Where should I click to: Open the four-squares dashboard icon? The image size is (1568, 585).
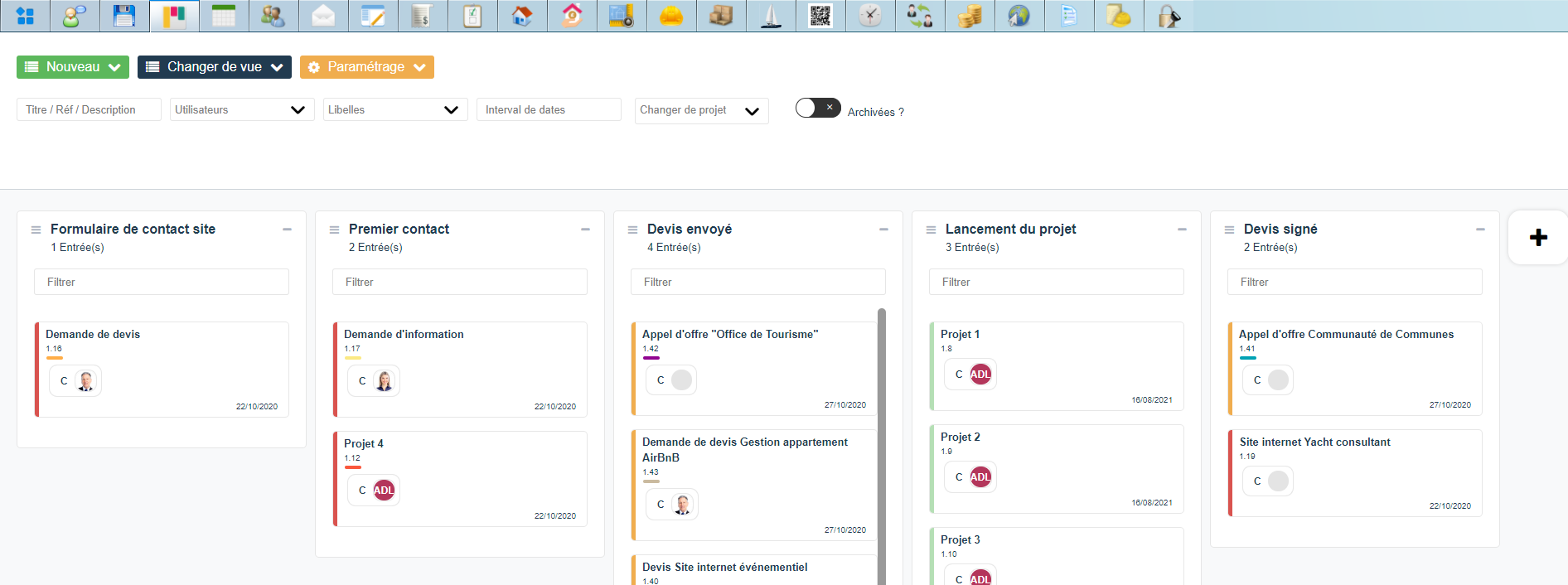point(25,16)
